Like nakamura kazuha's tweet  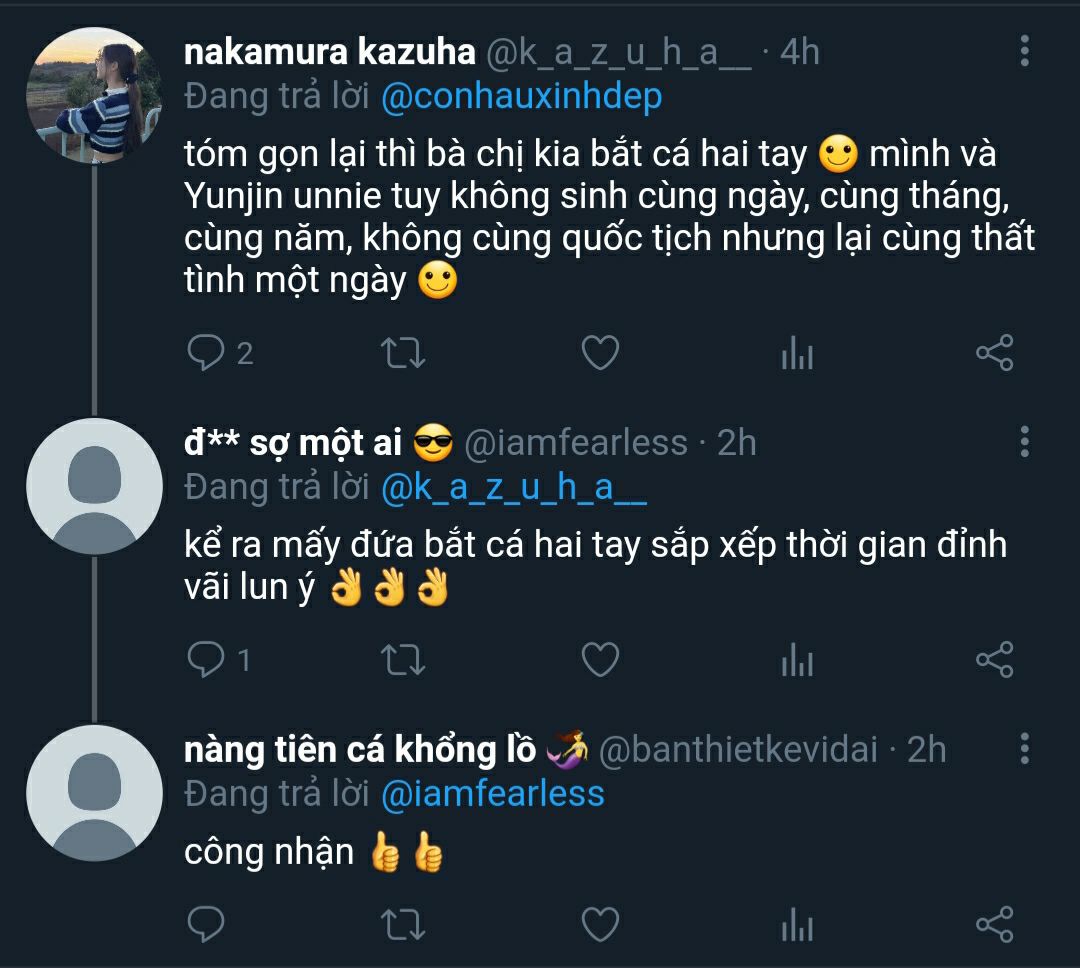600,352
